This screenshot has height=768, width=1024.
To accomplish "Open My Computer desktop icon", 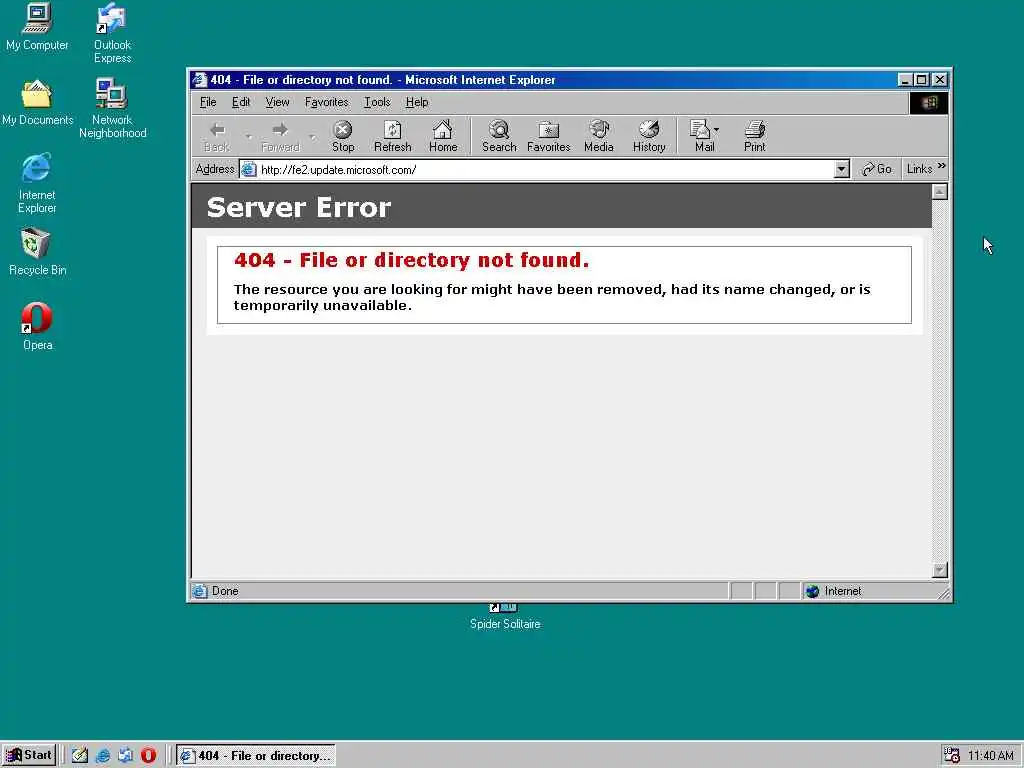I will coord(37,27).
